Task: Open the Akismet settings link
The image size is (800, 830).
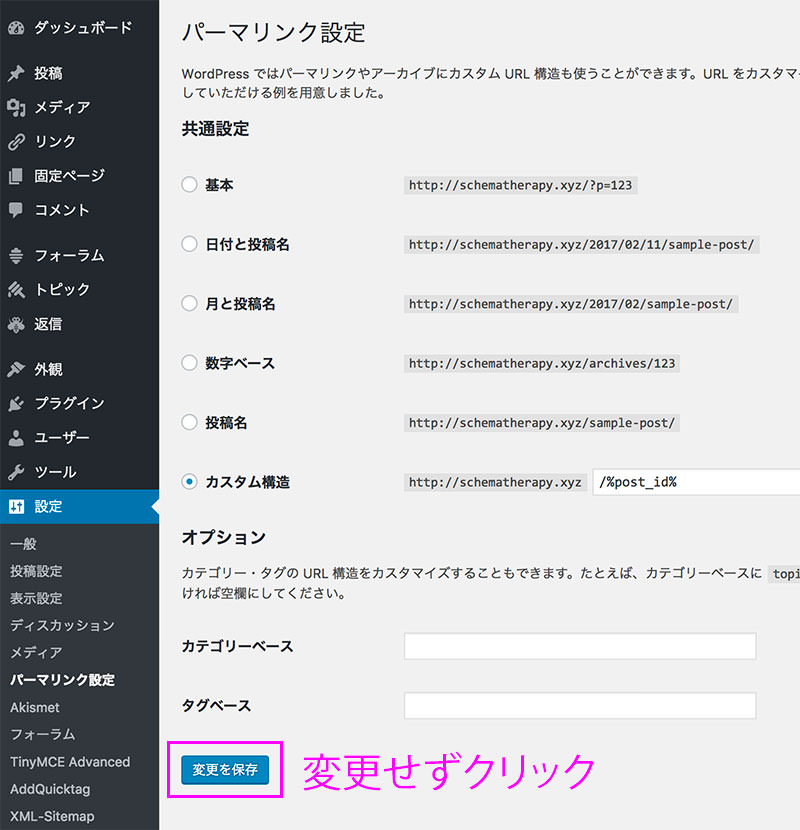Action: tap(36, 707)
